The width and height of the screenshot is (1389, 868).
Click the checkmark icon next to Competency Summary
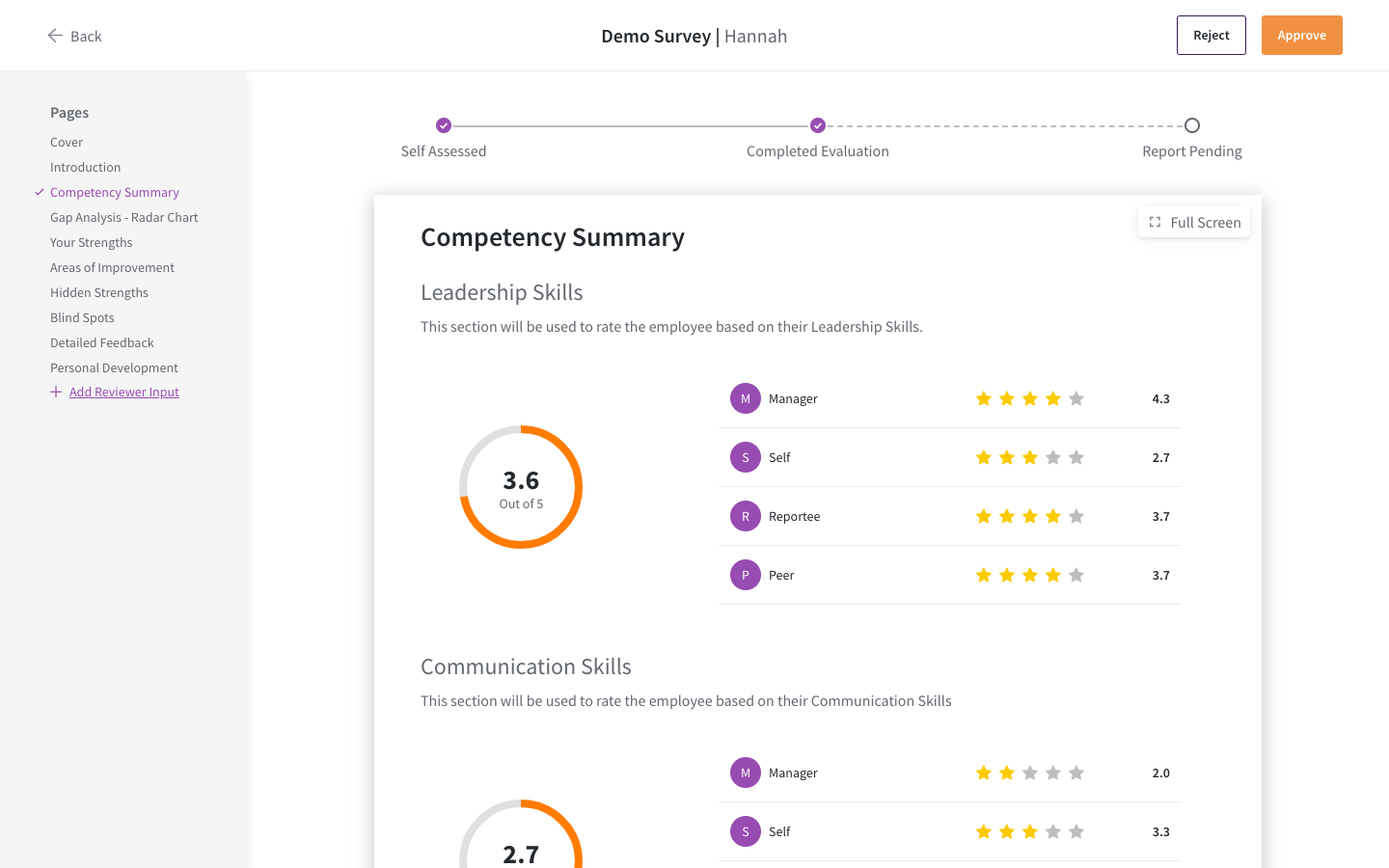pyautogui.click(x=39, y=192)
